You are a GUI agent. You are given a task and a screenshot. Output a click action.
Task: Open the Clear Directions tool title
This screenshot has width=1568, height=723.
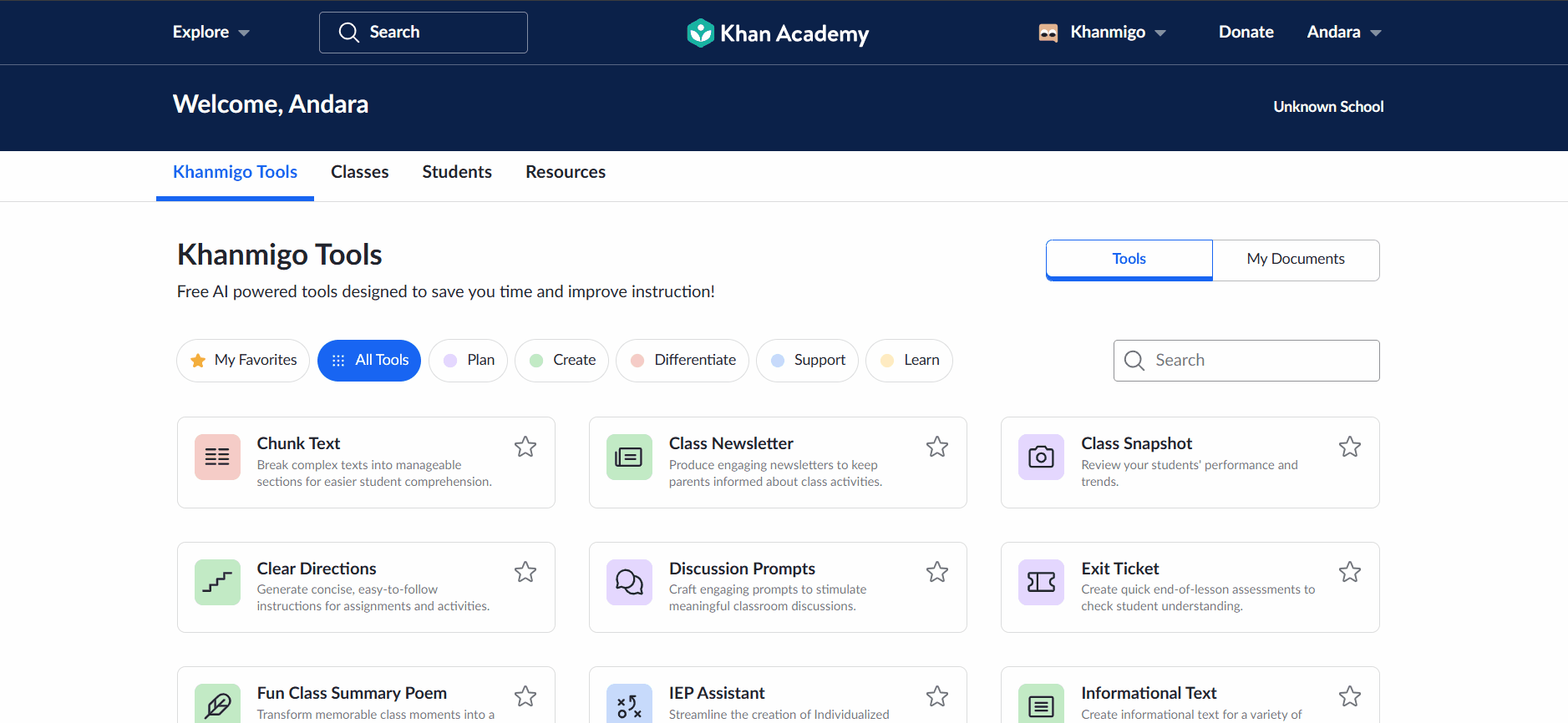point(317,569)
